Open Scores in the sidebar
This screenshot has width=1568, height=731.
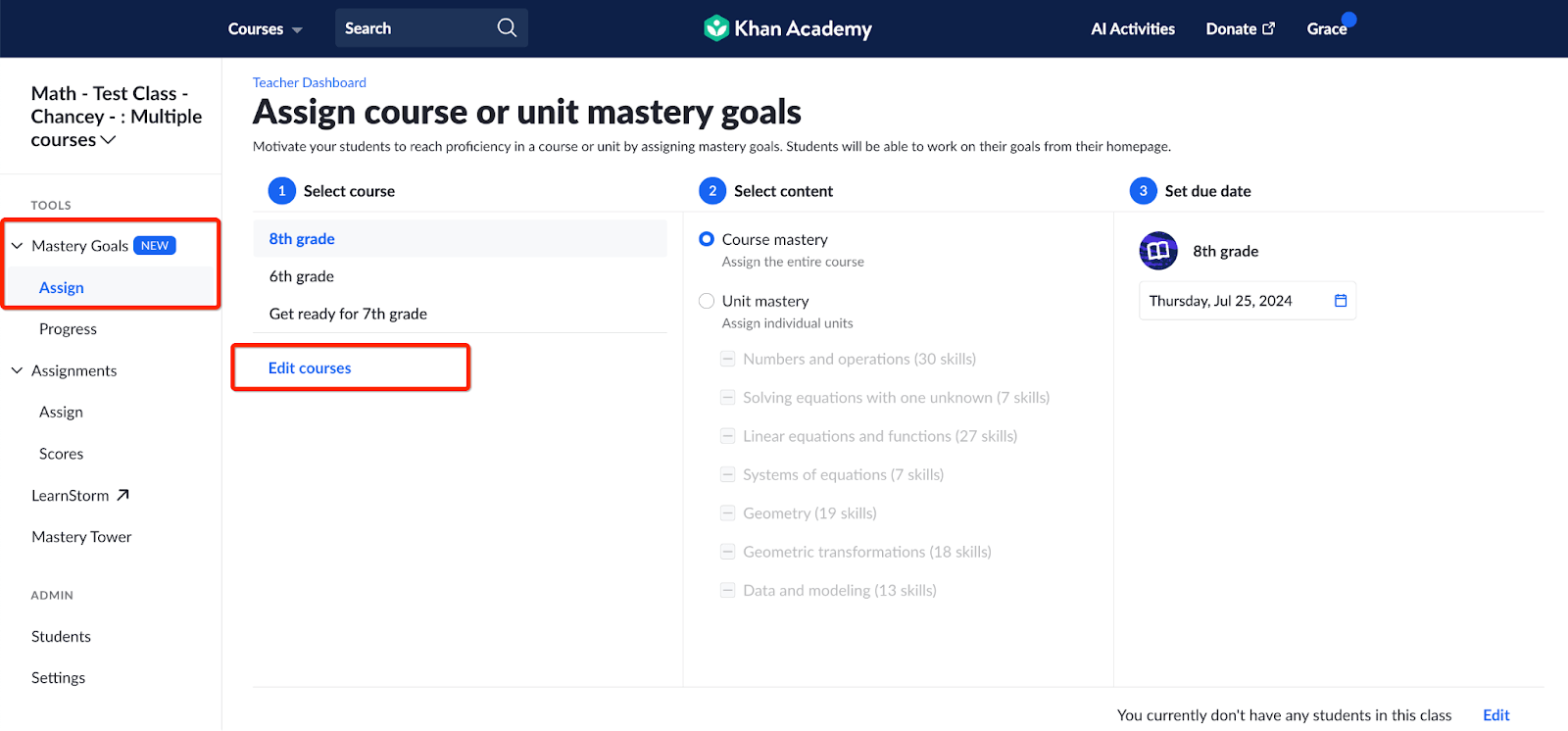click(61, 454)
